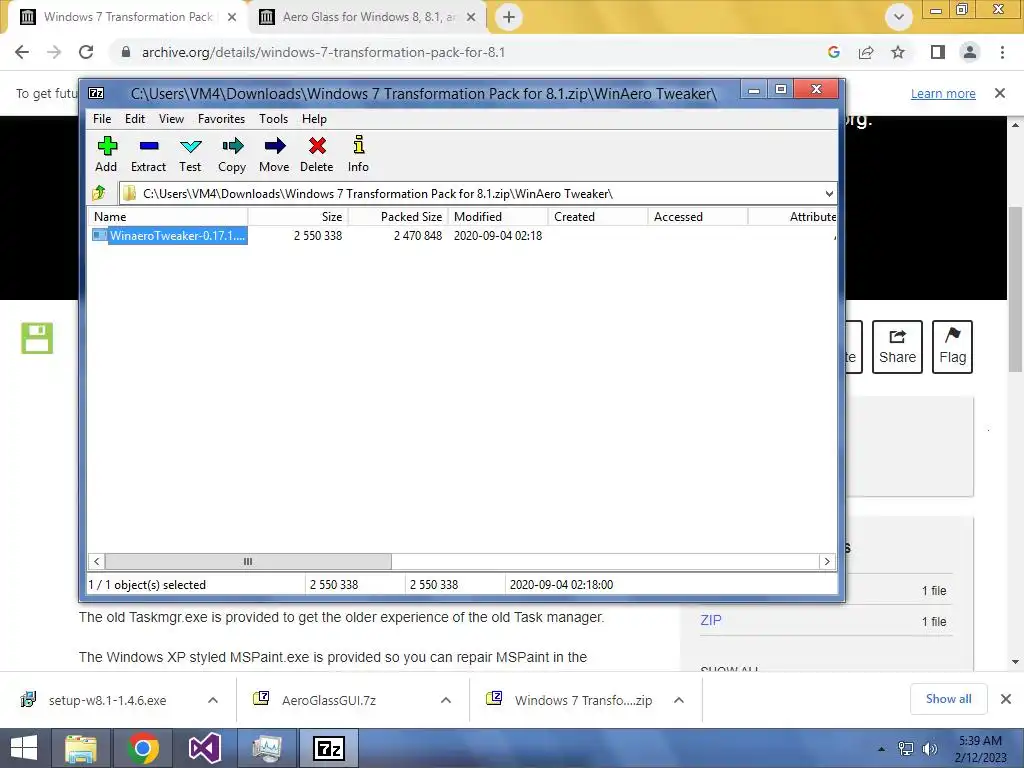Sort by the Size column header

coord(298,217)
